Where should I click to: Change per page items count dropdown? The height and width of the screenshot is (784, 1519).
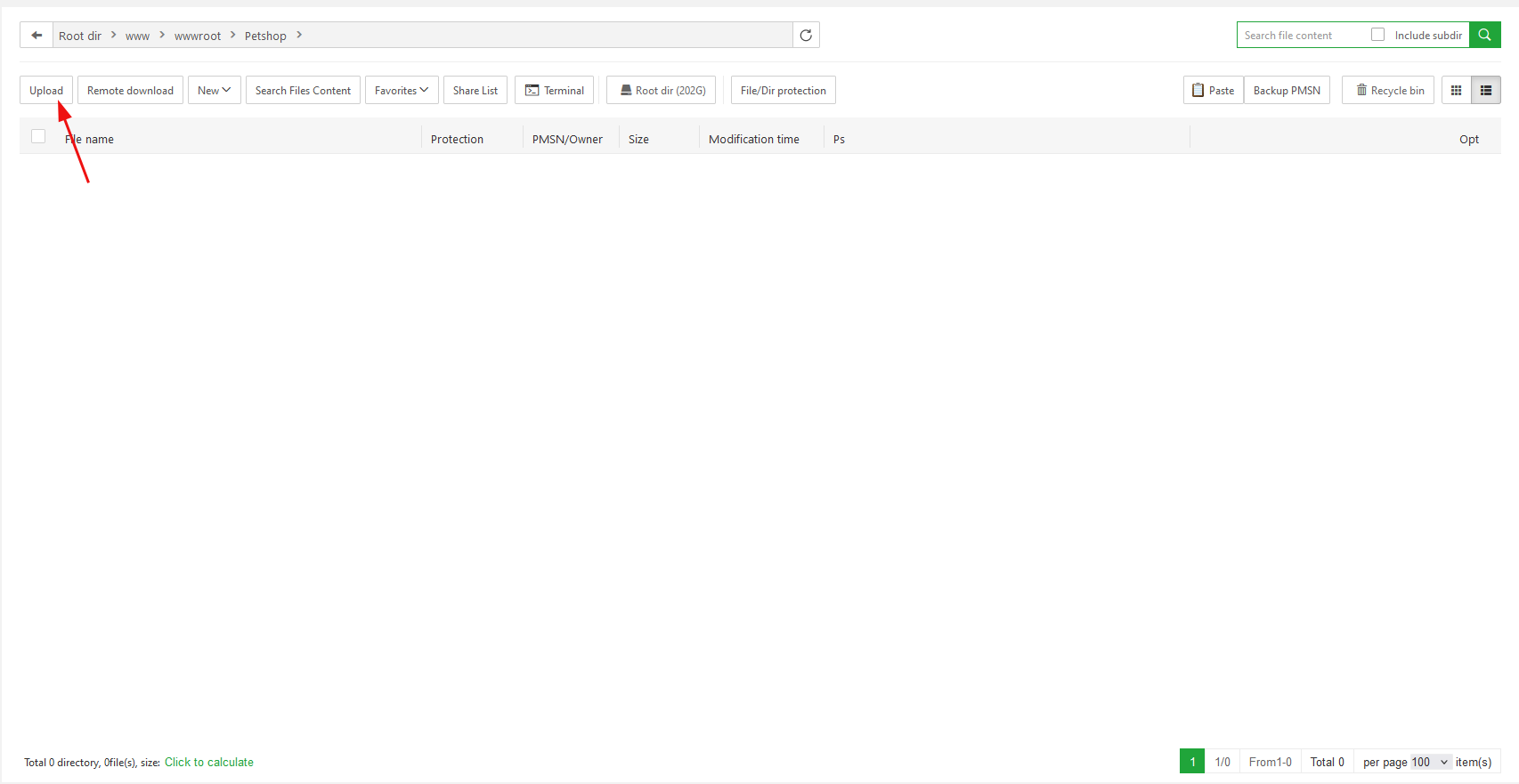click(1430, 763)
